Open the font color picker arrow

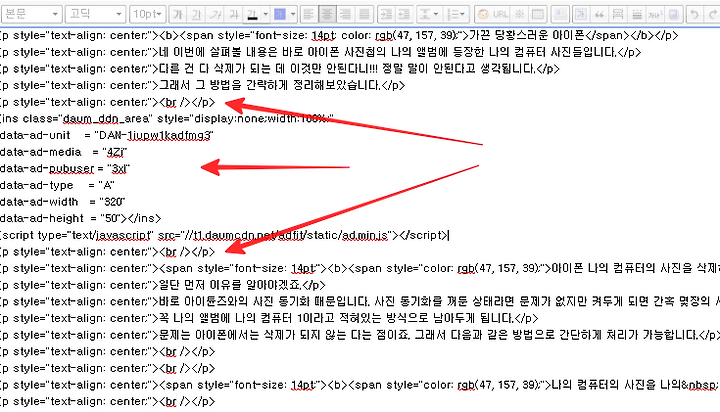pyautogui.click(x=265, y=14)
